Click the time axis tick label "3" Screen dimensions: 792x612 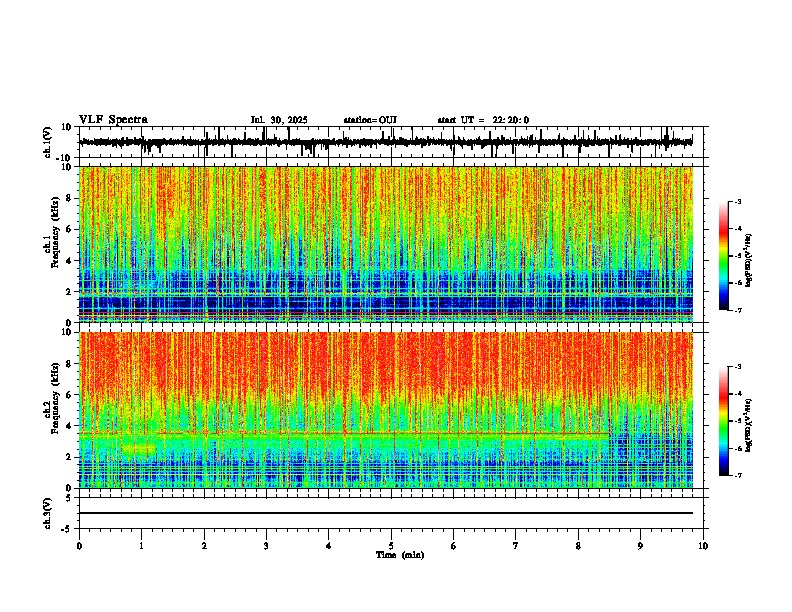tap(266, 546)
